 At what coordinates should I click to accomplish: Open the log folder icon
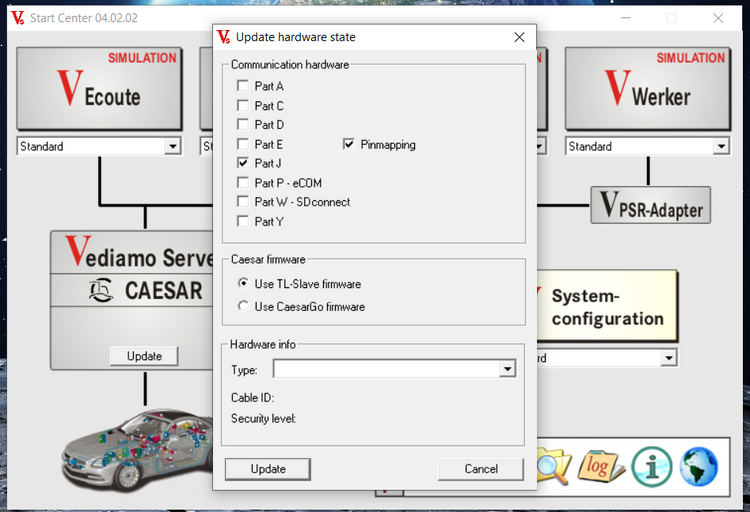(600, 466)
